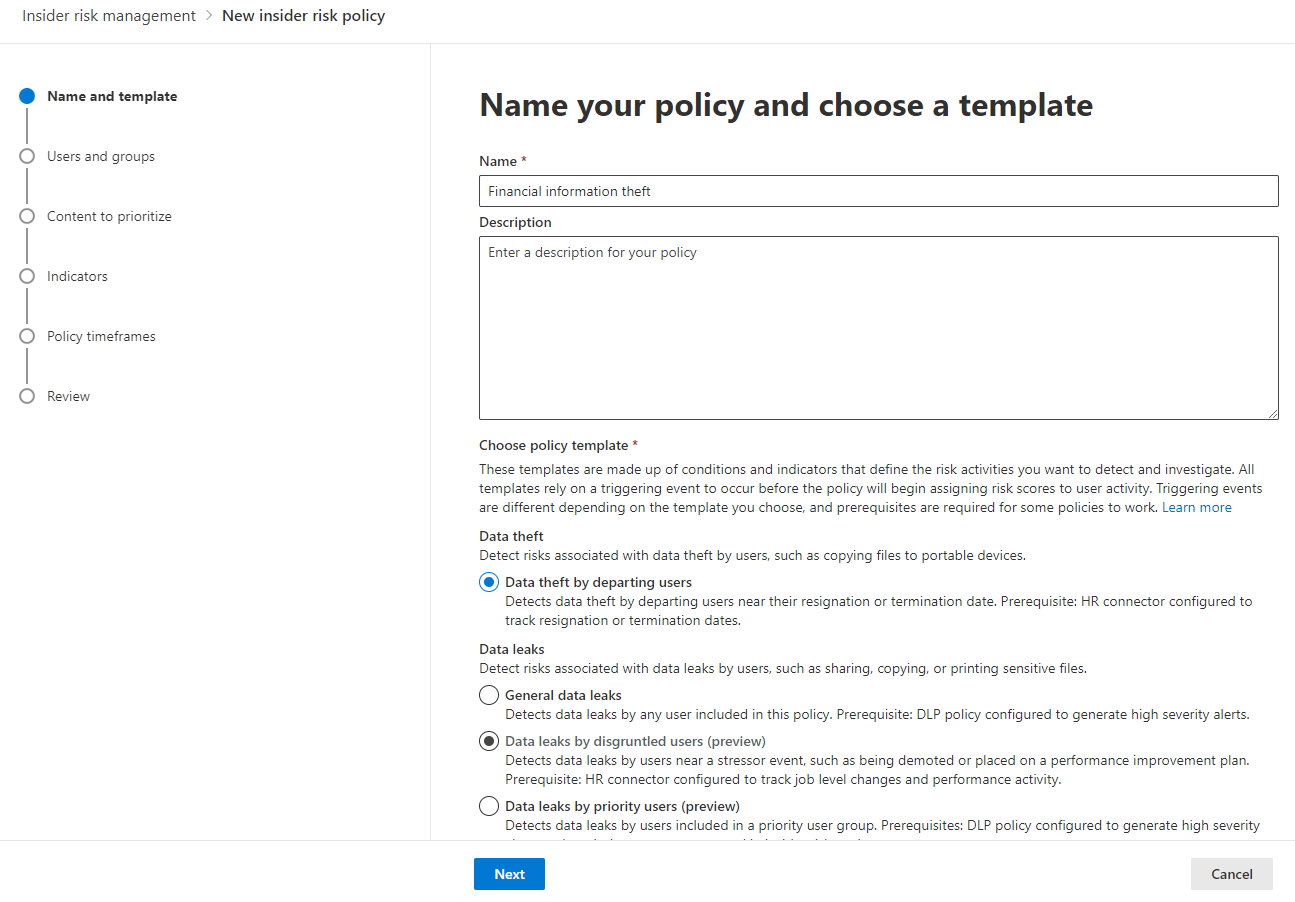Viewport: 1295px width, 902px height.
Task: Select Data theft by departing users
Action: coord(489,581)
